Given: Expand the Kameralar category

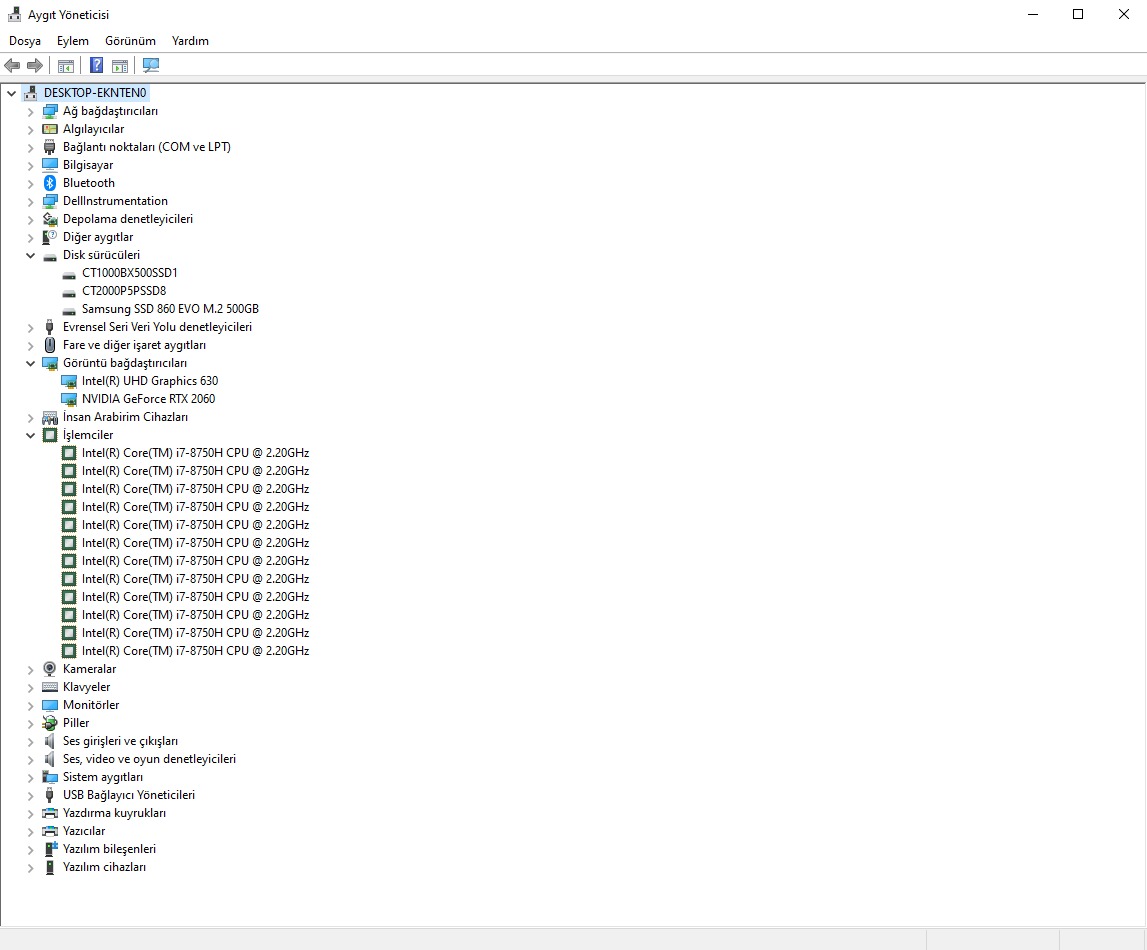Looking at the screenshot, I should tap(30, 669).
